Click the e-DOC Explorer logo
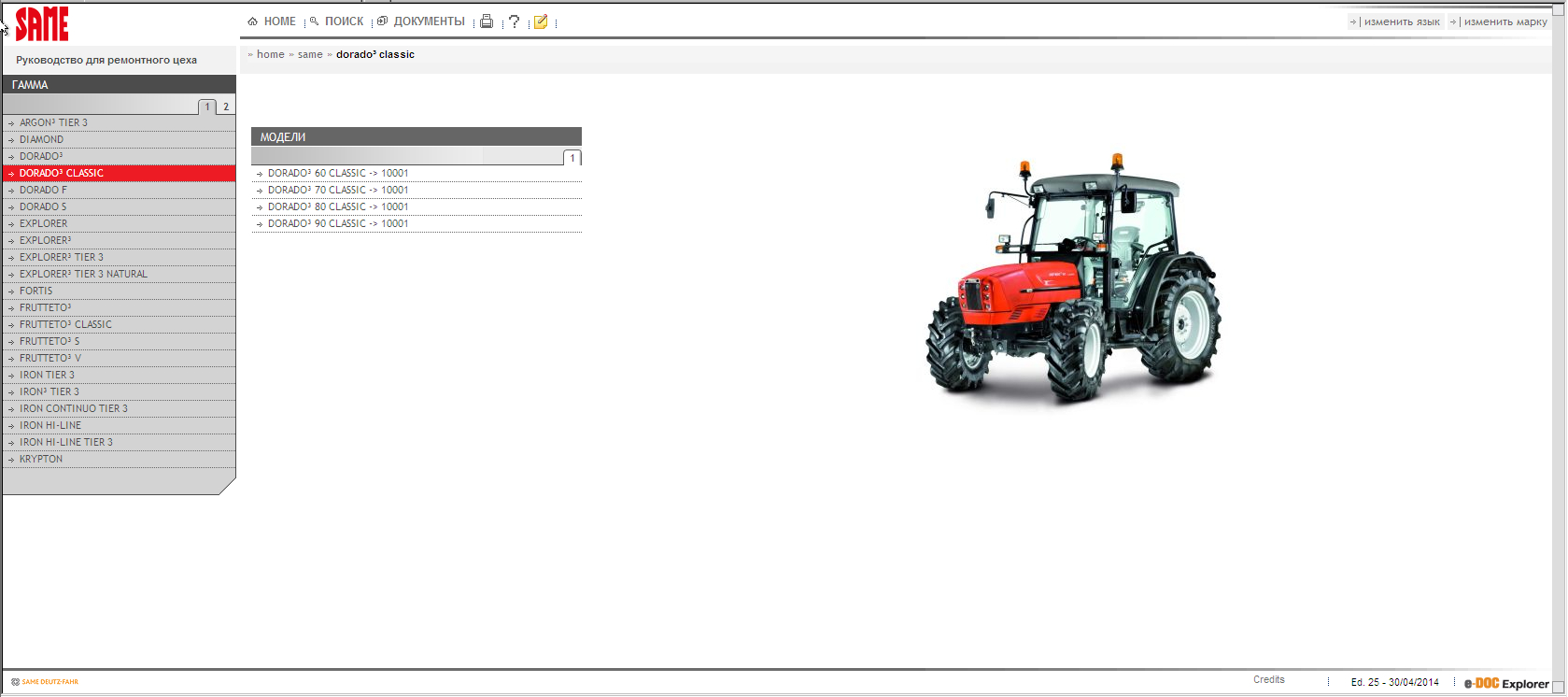Screen dimensions: 1568x697 1505,683
